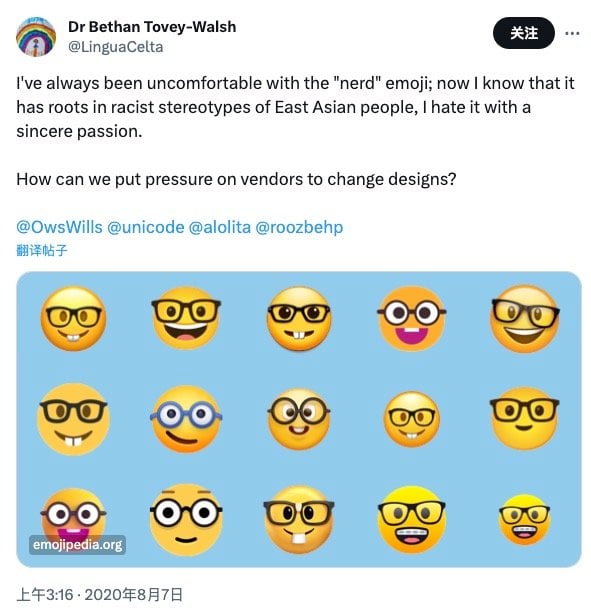The height and width of the screenshot is (612, 591).
Task: Click the bright yellow emoji with braces, bottom row
Action: [412, 519]
